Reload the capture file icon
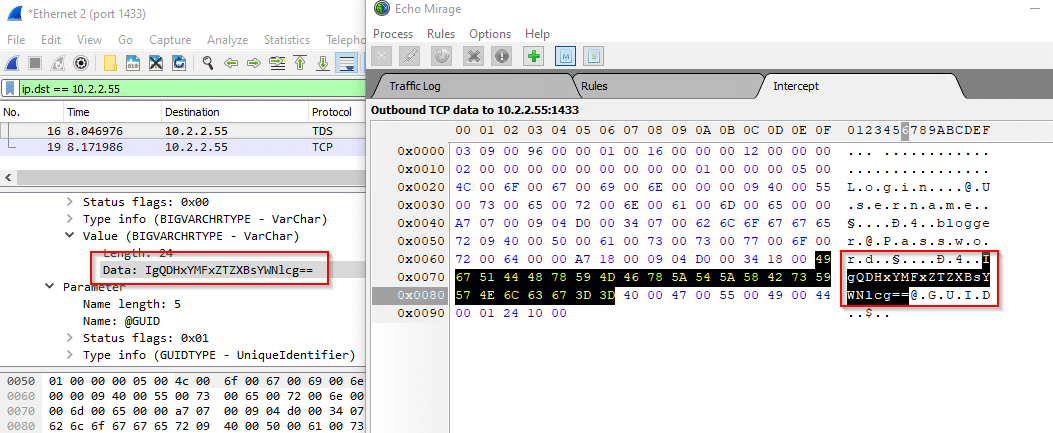Image resolution: width=1053 pixels, height=433 pixels. coord(178,63)
